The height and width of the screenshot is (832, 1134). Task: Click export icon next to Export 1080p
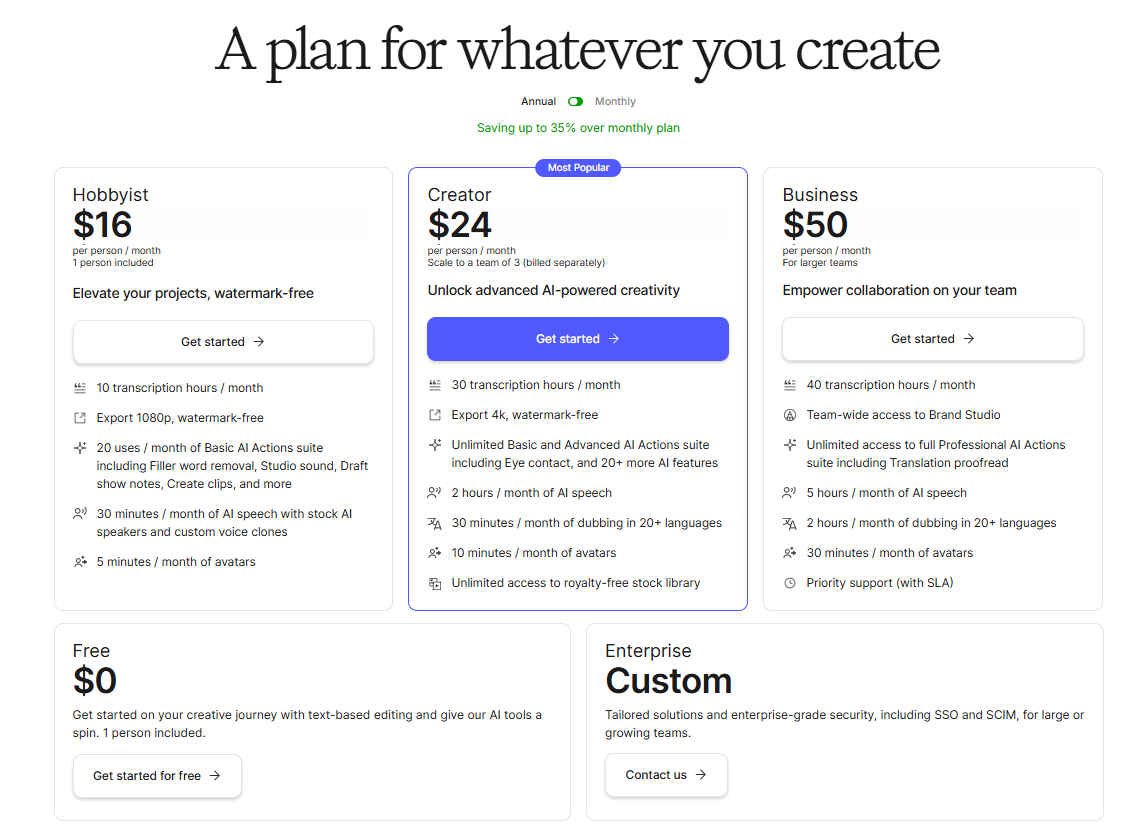click(80, 418)
